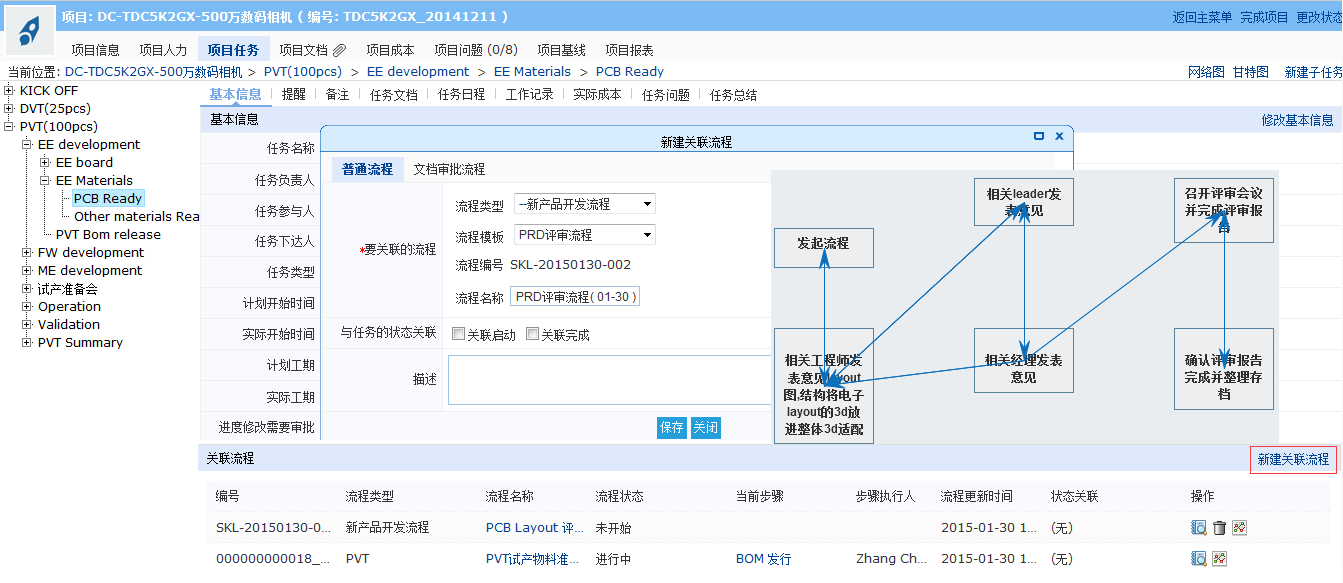Open the 流程模板 dropdown showing PRD评审流程
The image size is (1343, 583).
pos(584,235)
